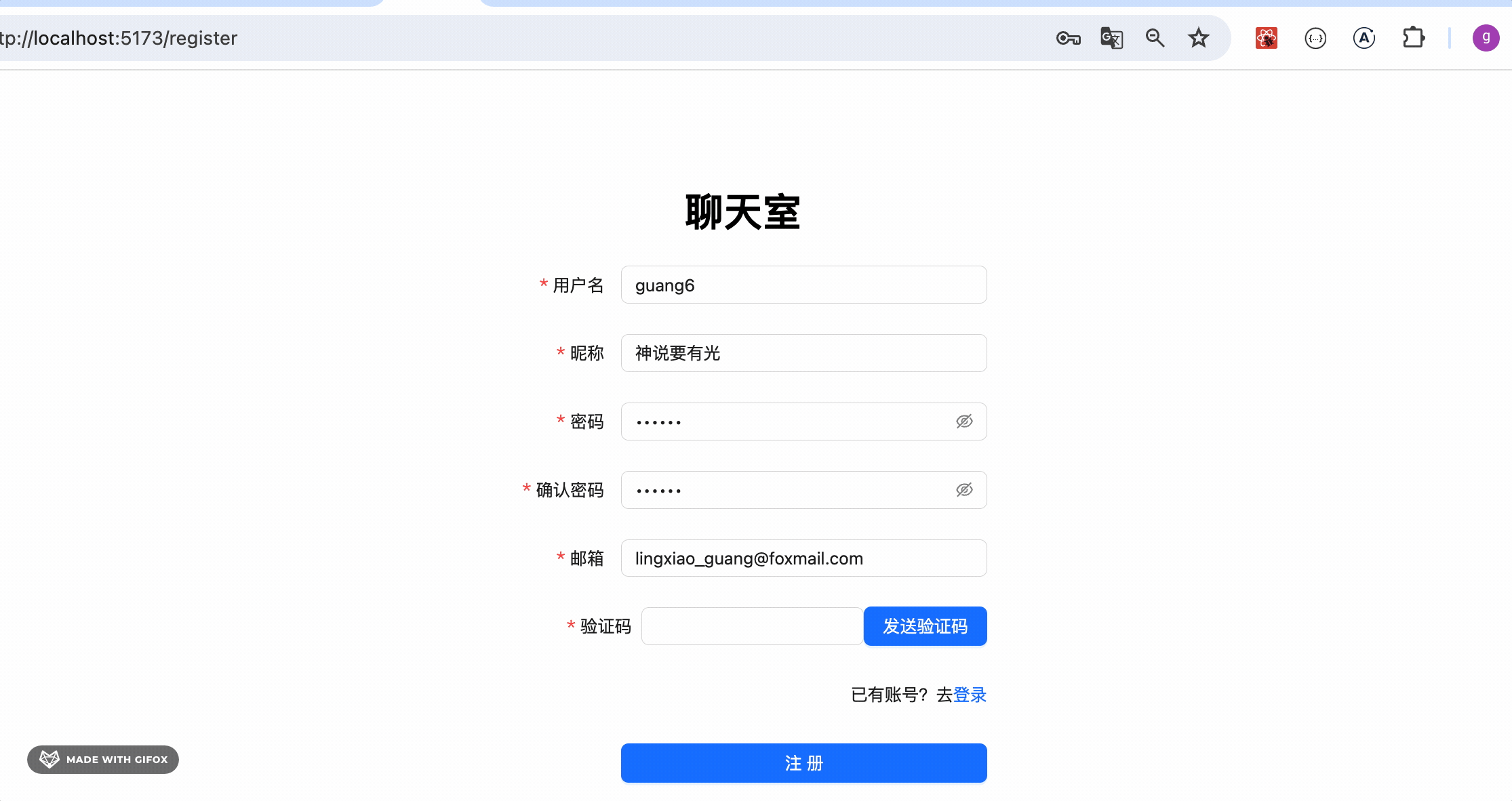Click the Google Translate icon
The width and height of the screenshot is (1512, 801).
pos(1111,39)
